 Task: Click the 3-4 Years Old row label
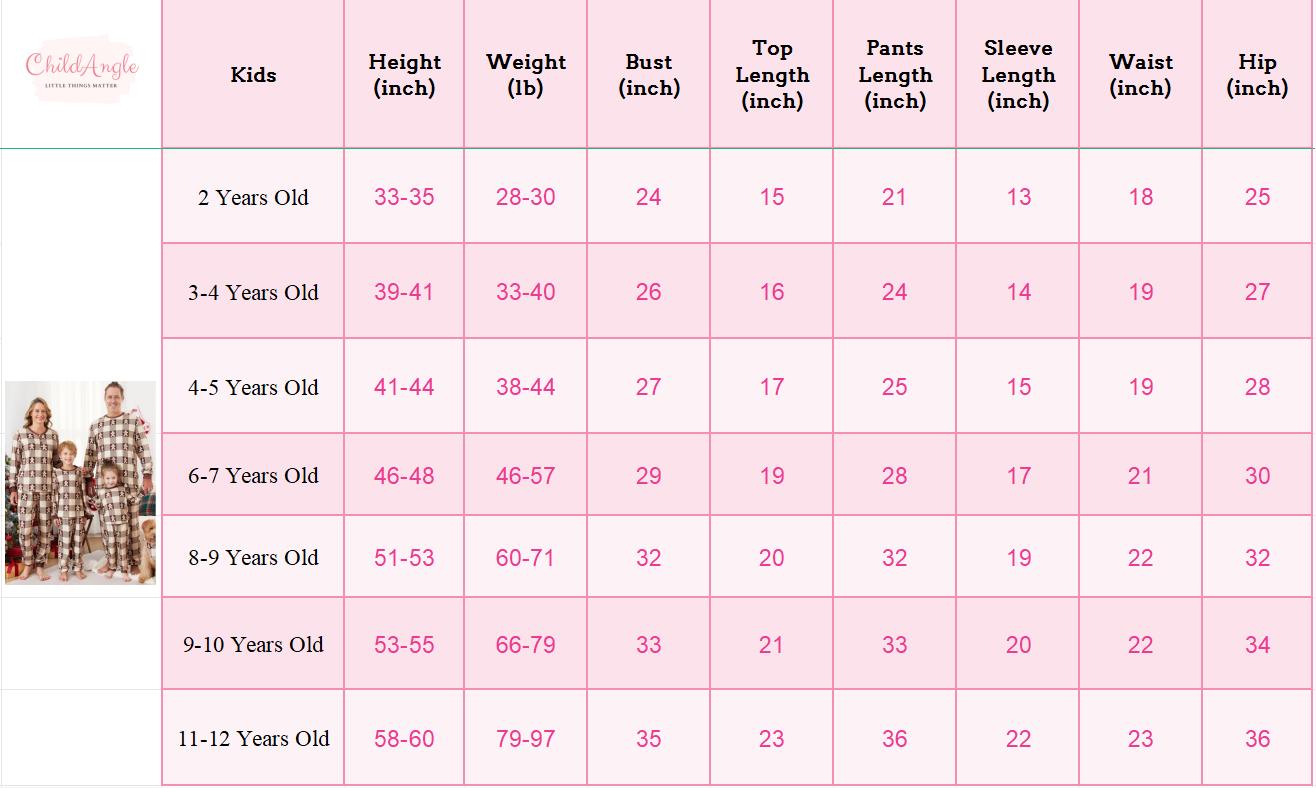coord(253,292)
